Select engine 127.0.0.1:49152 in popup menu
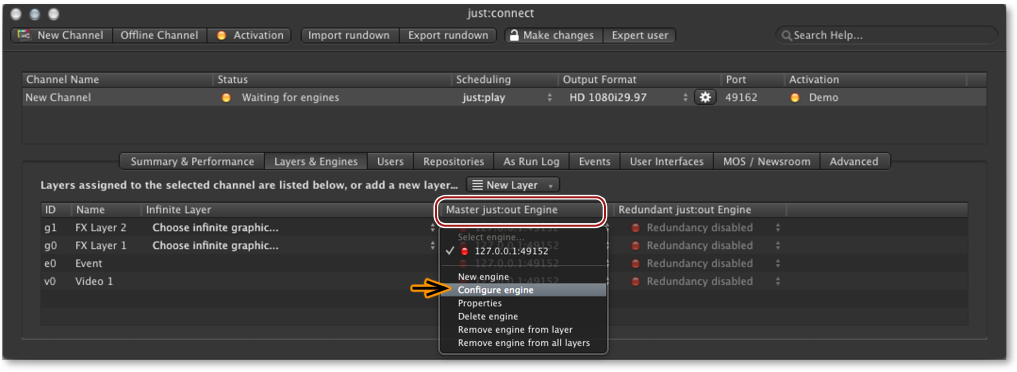The height and width of the screenshot is (372, 1017). (523, 251)
